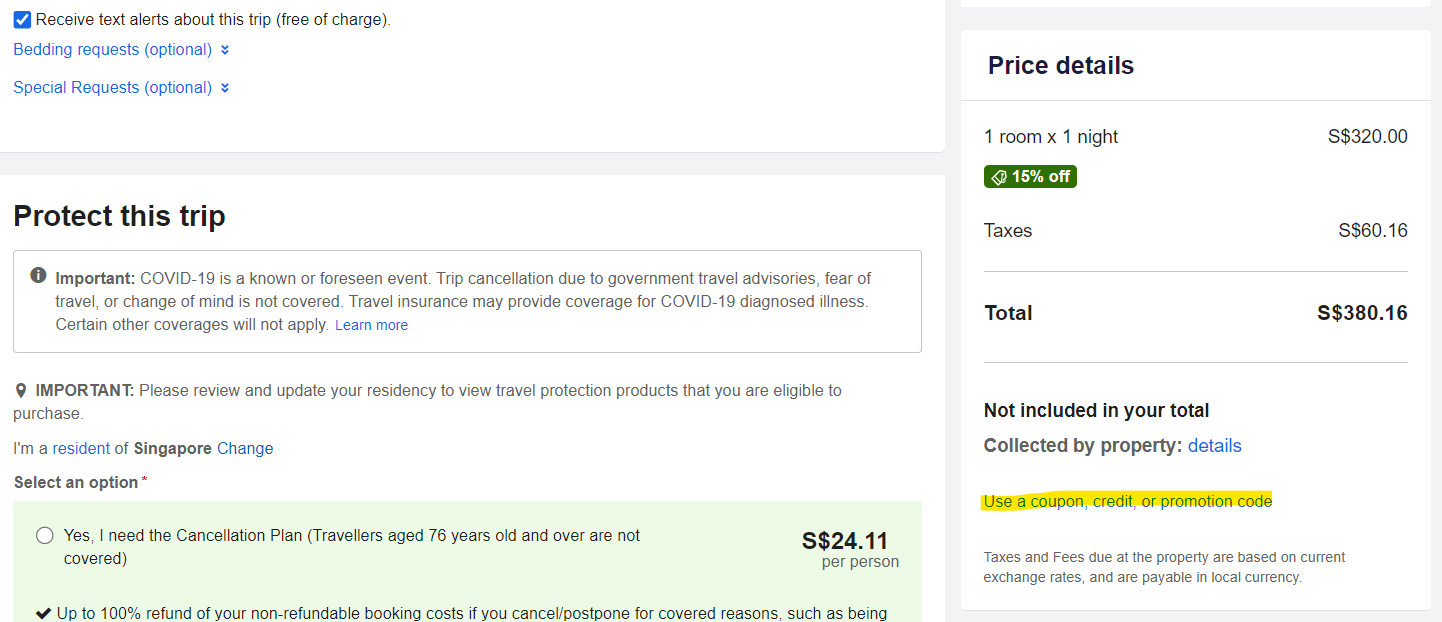Click the double-chevron beside Special Requests
Screen dimensions: 1442x622
[226, 88]
